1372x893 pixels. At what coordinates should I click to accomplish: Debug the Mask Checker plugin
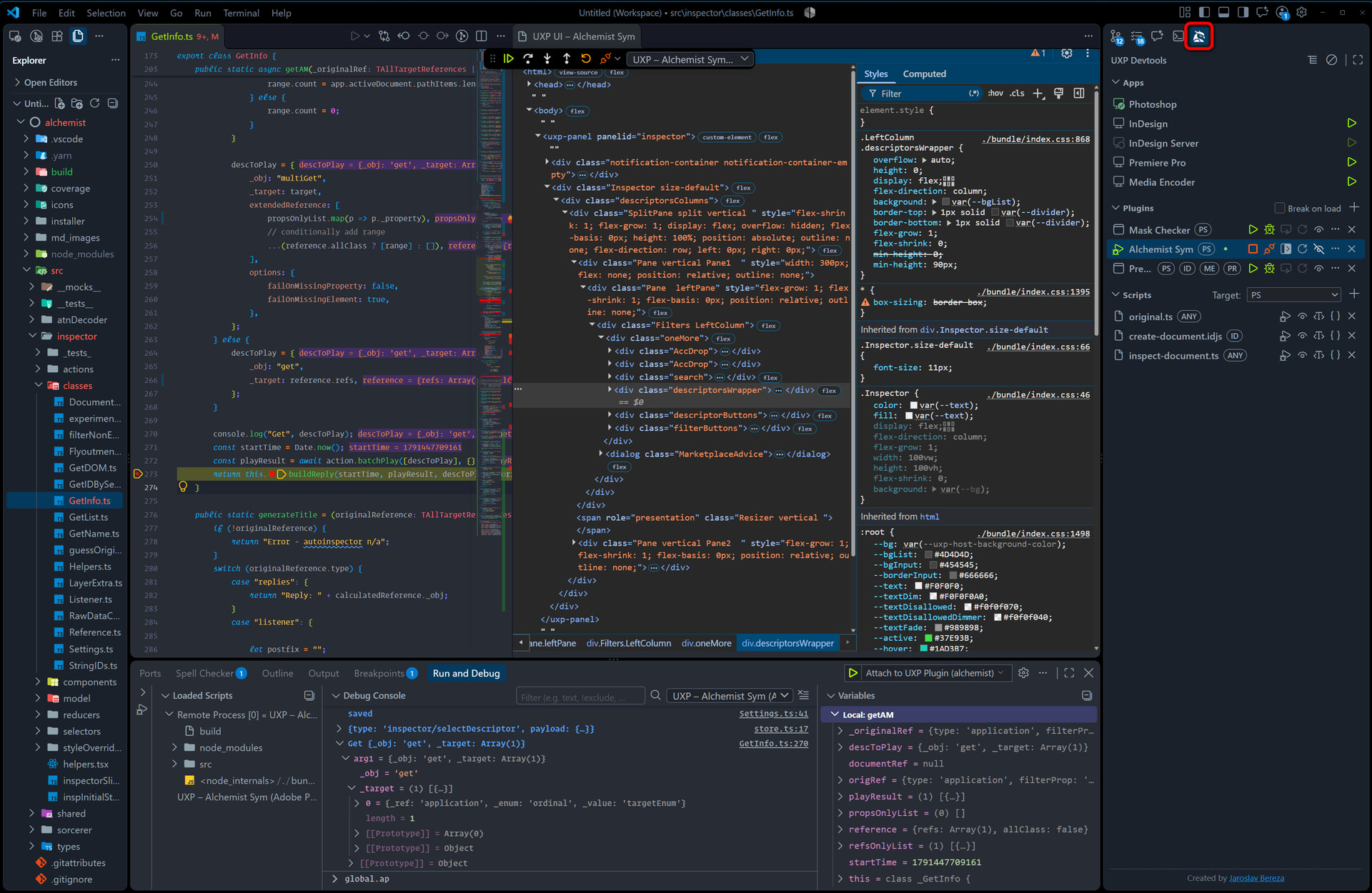[1269, 230]
